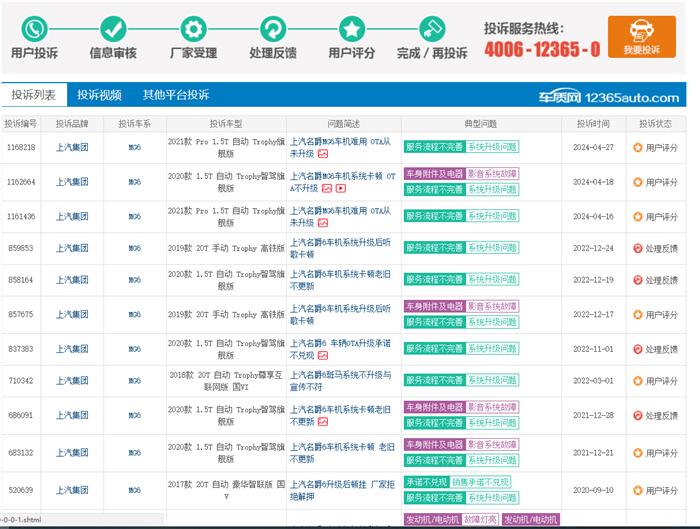Viewport: 700px width, 529px height.
Task: Click 处理反馈 status icon for complaint 686091
Action: (x=638, y=415)
